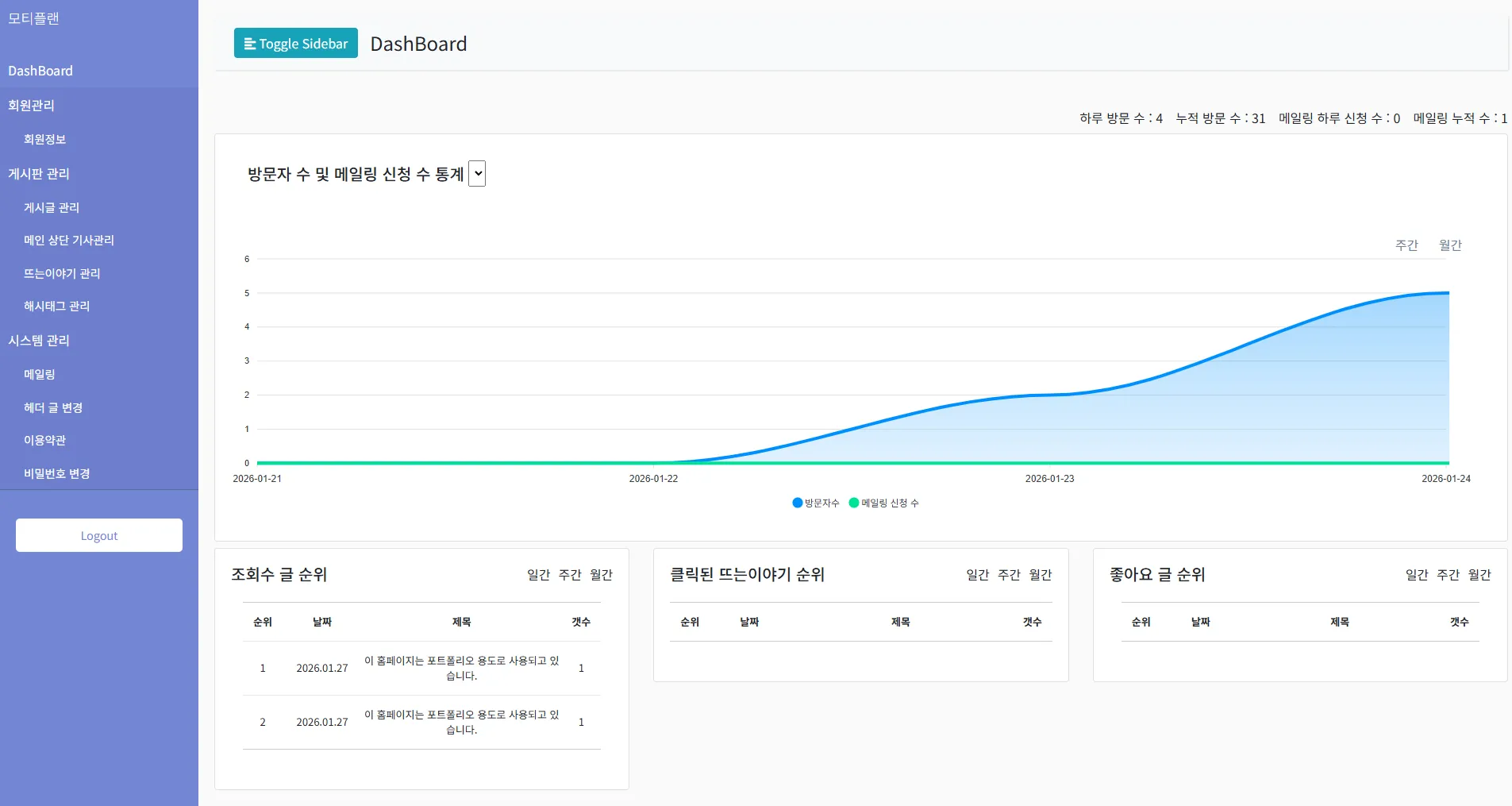Select 뜨는이야기 관리 in the sidebar
The height and width of the screenshot is (806, 1512).
tap(62, 273)
